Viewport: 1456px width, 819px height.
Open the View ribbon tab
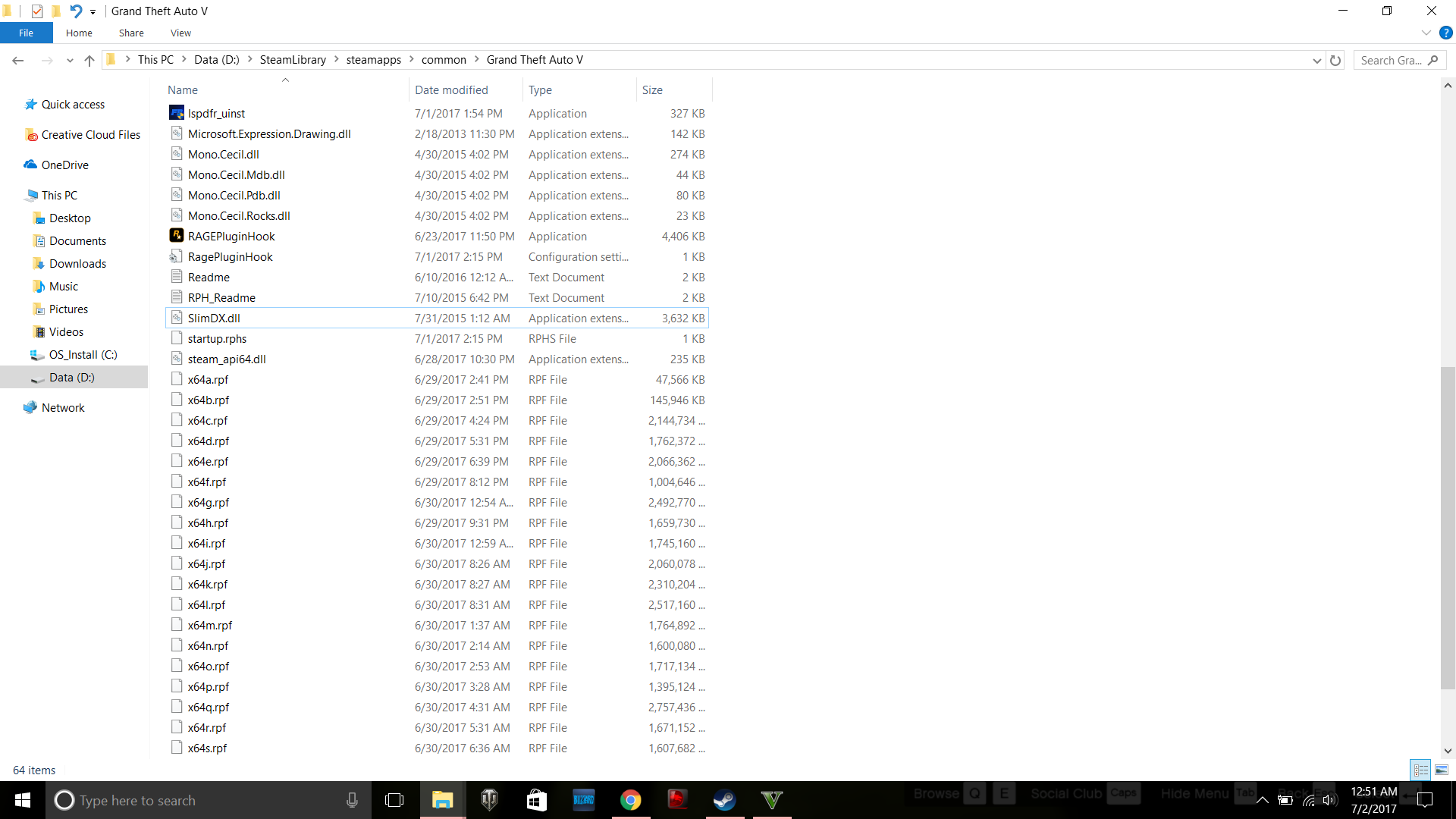[180, 33]
